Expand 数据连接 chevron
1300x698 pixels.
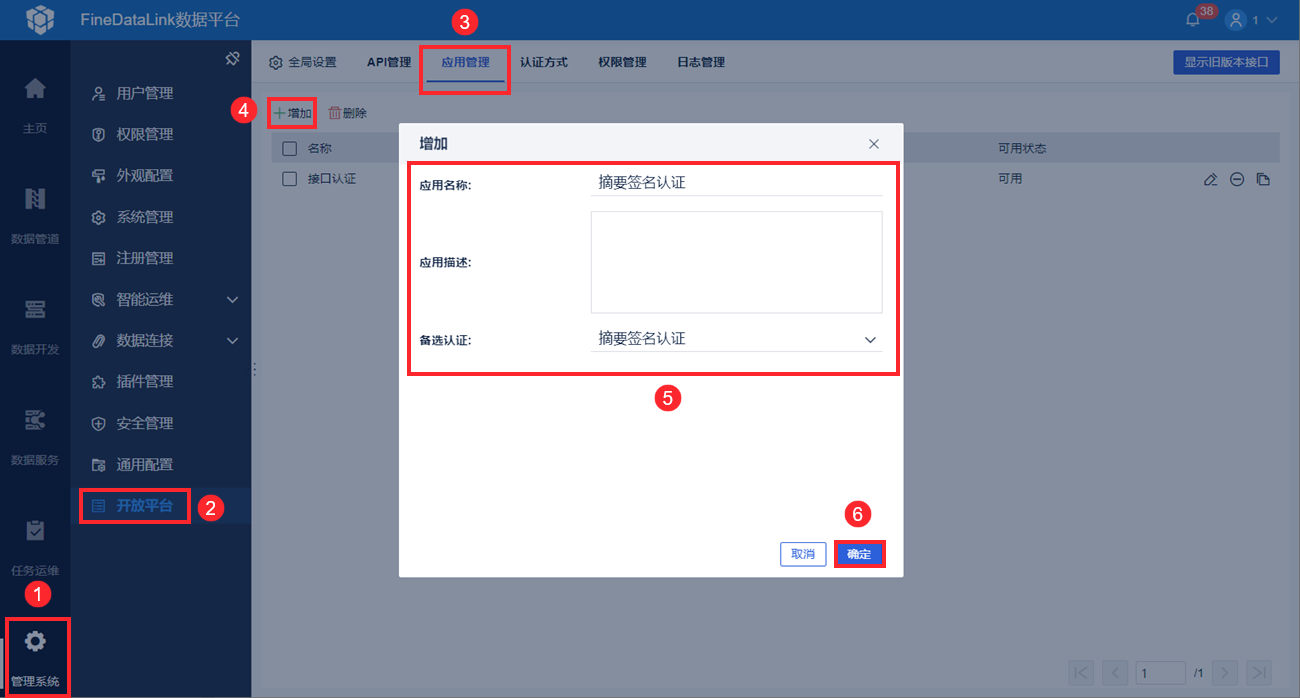coord(232,340)
